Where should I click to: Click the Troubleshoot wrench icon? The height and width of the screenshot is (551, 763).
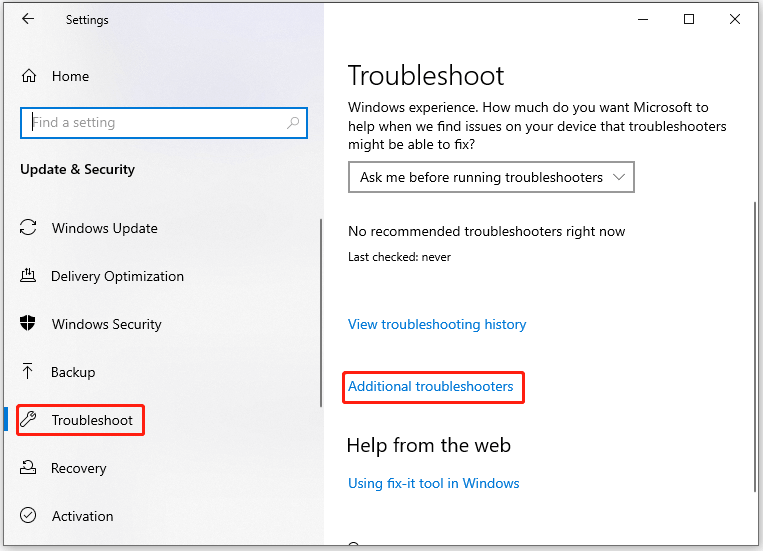tap(29, 419)
